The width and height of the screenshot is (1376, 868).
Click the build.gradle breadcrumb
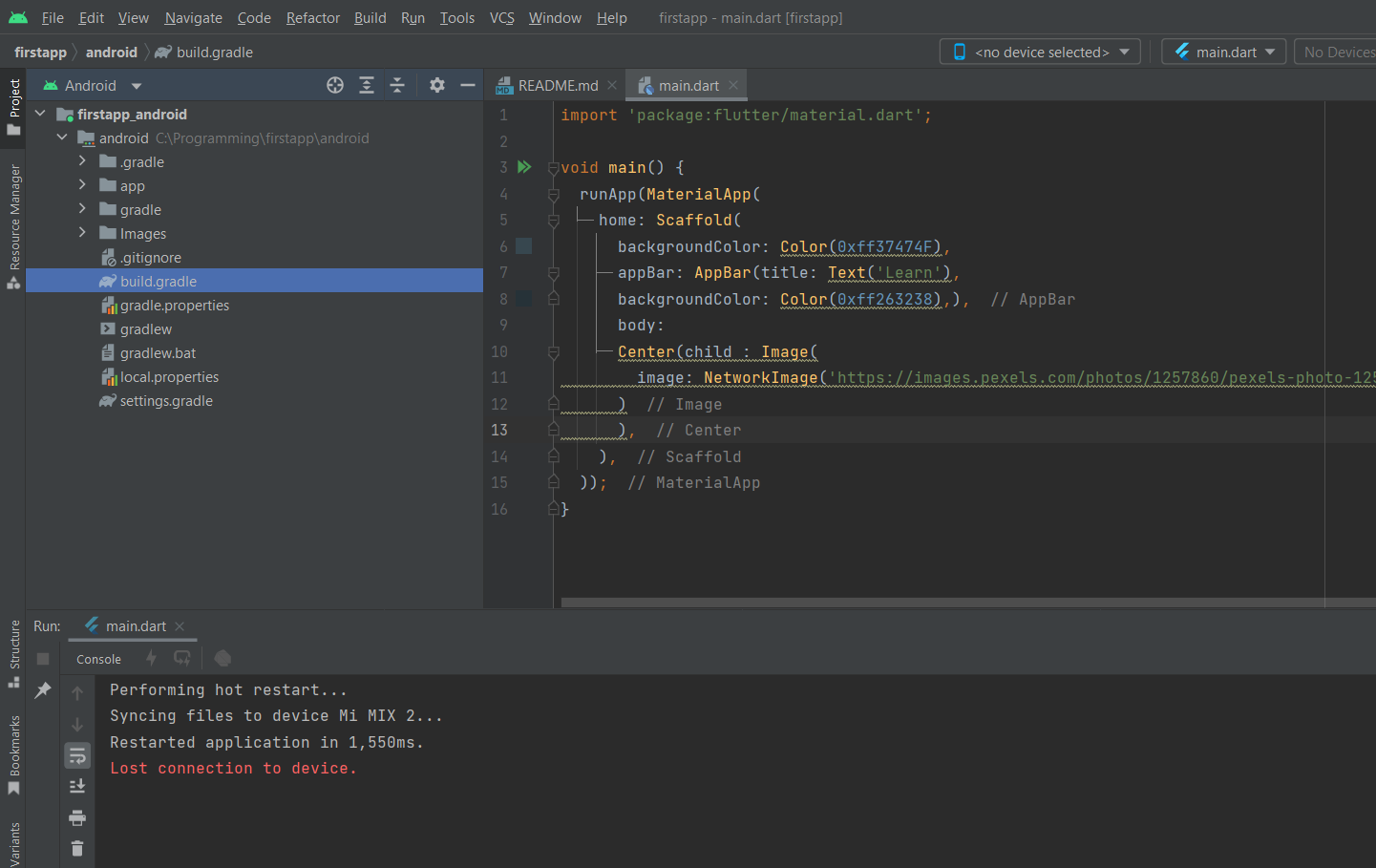point(203,53)
